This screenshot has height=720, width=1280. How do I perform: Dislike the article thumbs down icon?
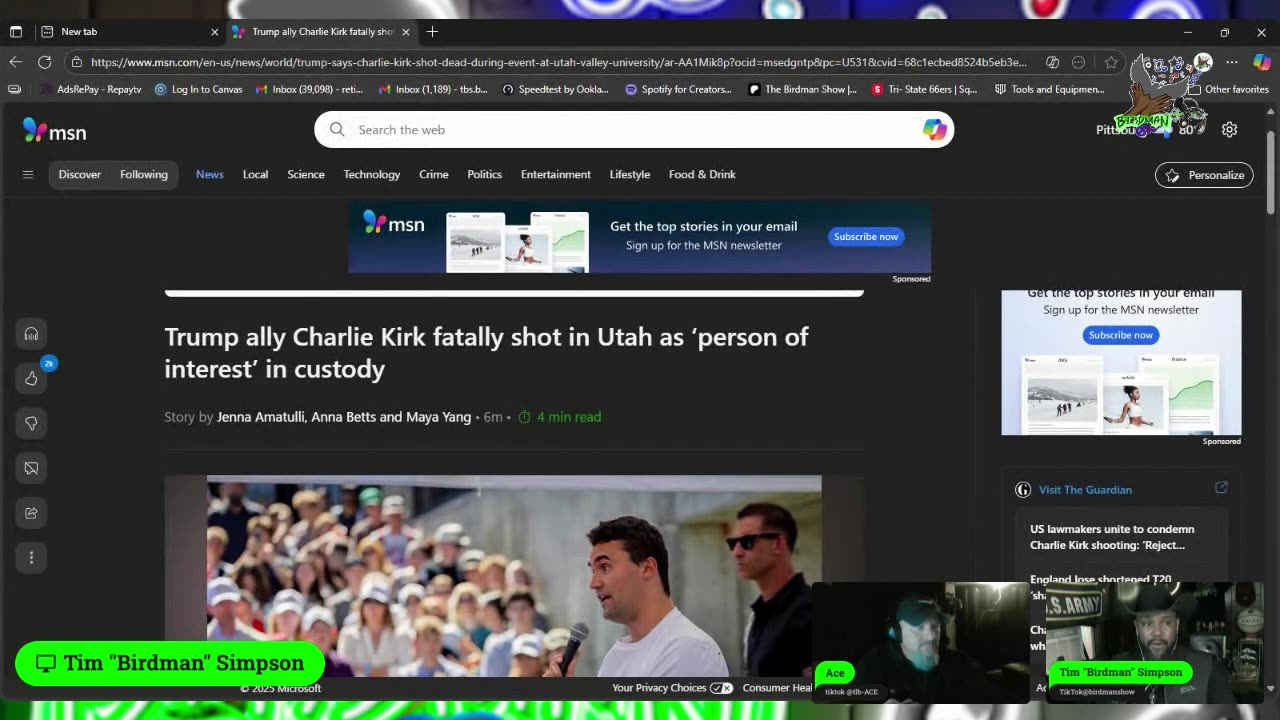(x=31, y=423)
